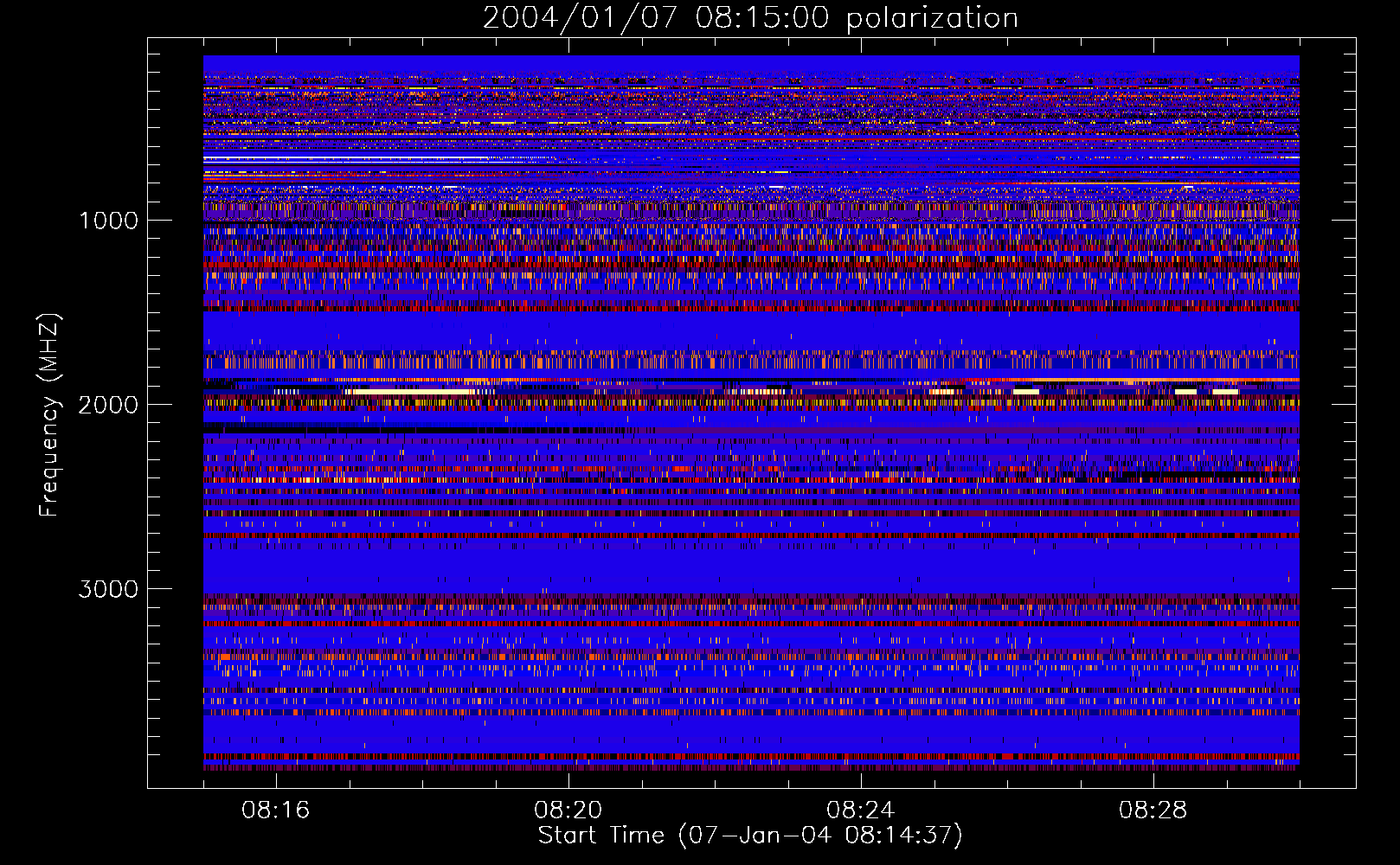
Task: Click the plot title '2004/01/07 08:15:00 polarization'
Action: coord(750,18)
